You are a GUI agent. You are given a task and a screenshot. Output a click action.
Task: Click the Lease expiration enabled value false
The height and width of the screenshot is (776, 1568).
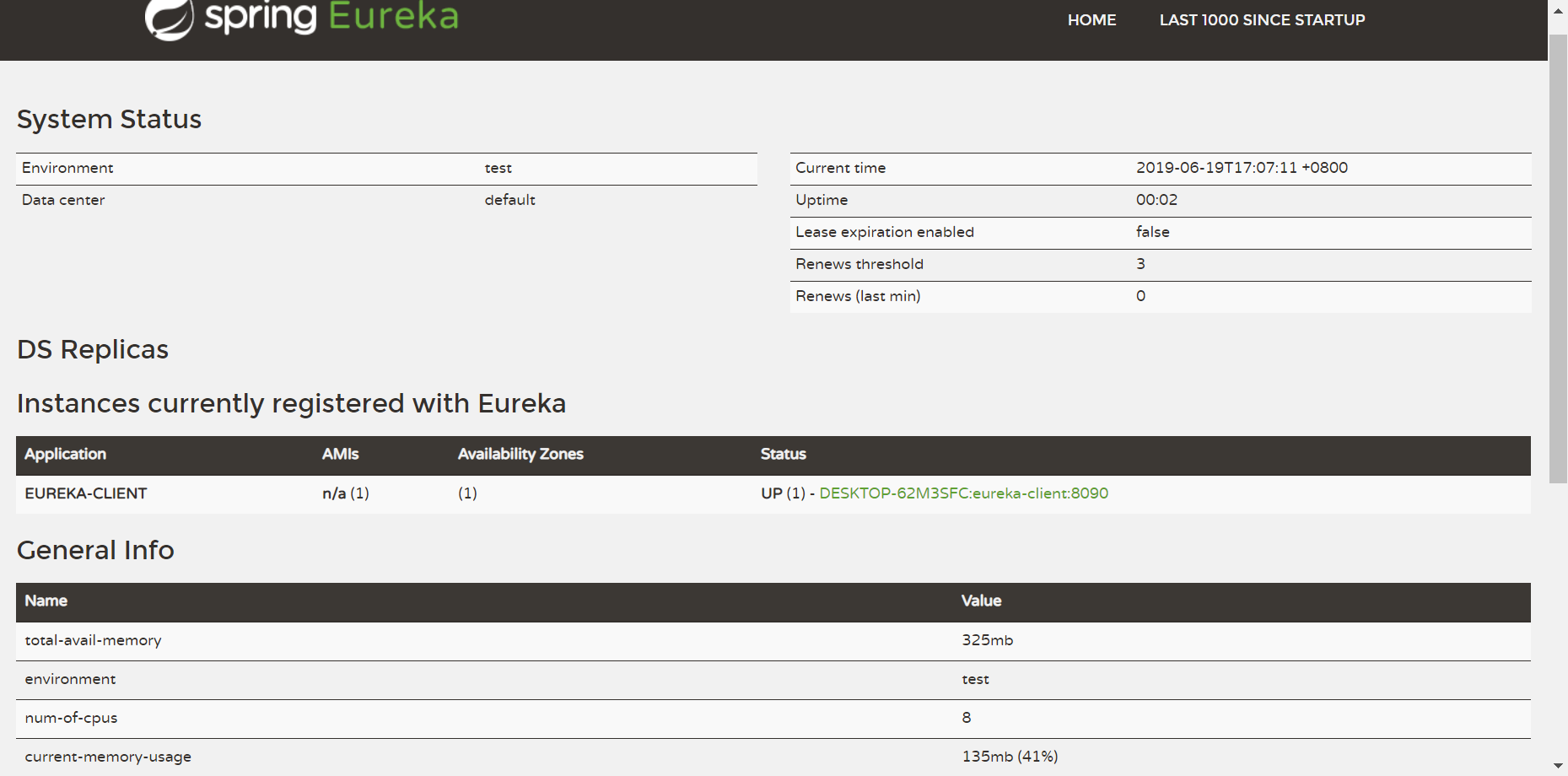tap(1152, 232)
